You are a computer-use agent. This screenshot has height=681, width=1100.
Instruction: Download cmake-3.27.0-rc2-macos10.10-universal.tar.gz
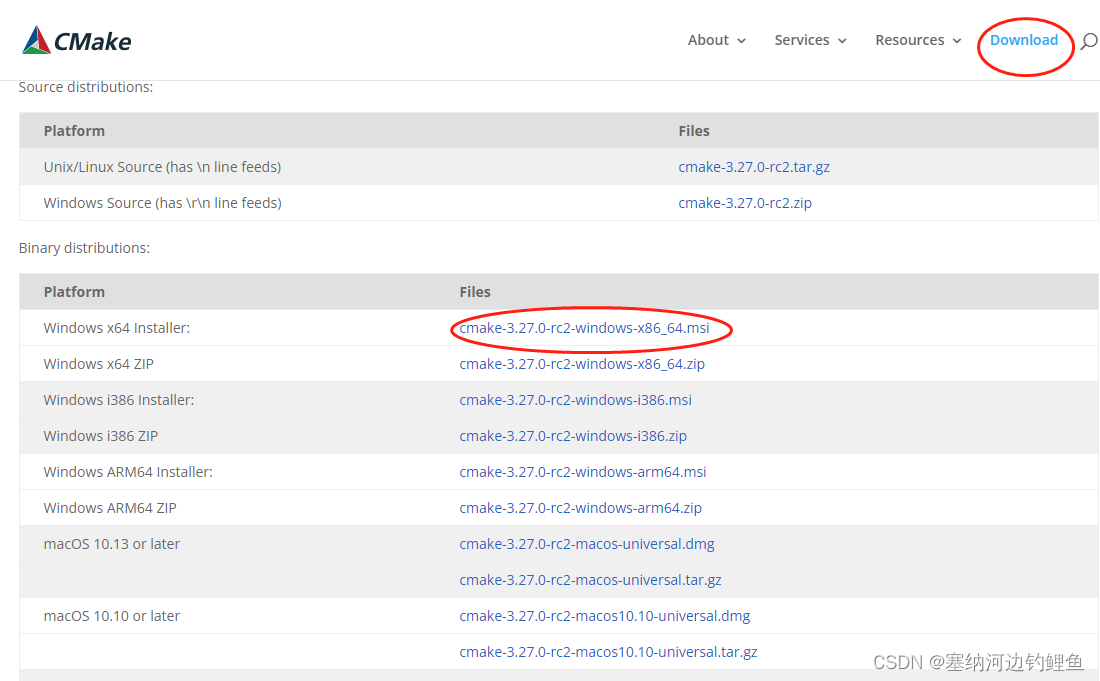(608, 652)
